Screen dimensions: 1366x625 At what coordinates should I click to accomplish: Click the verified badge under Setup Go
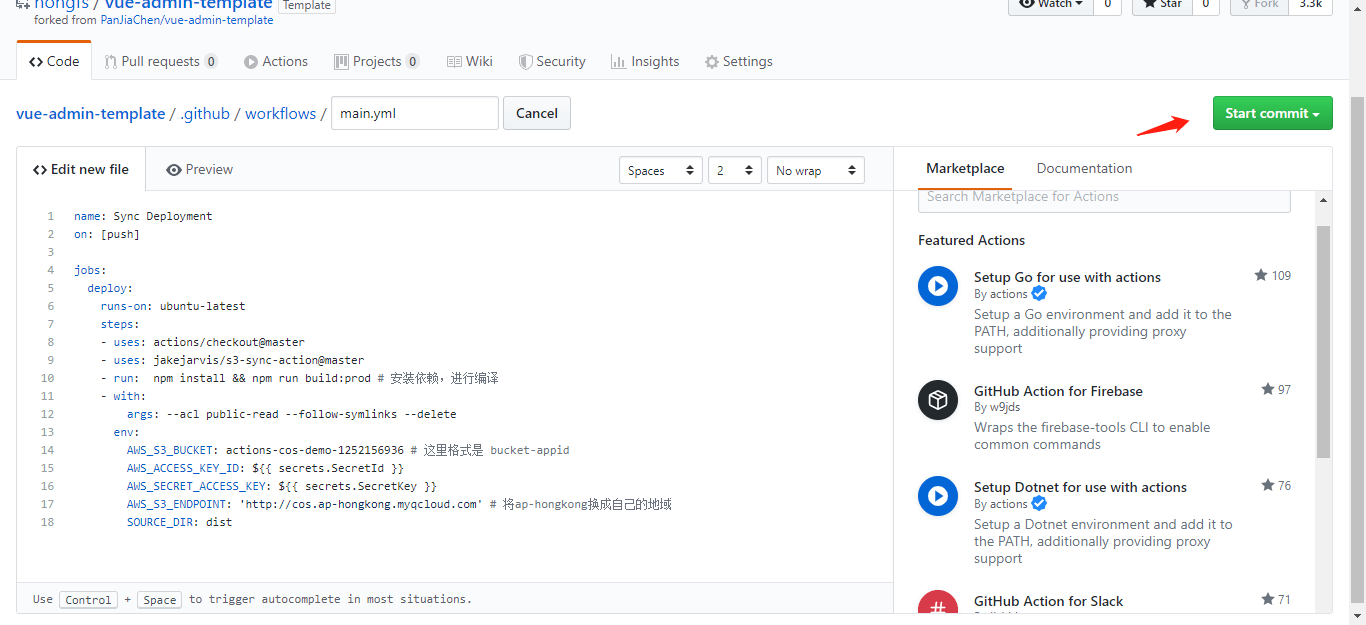[x=1039, y=294]
